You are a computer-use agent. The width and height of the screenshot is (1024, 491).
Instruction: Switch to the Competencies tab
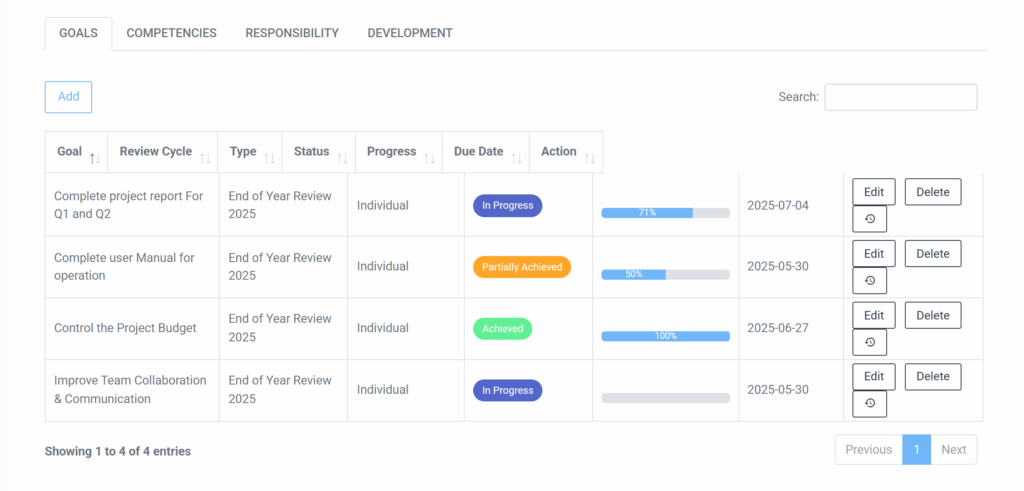pos(171,33)
